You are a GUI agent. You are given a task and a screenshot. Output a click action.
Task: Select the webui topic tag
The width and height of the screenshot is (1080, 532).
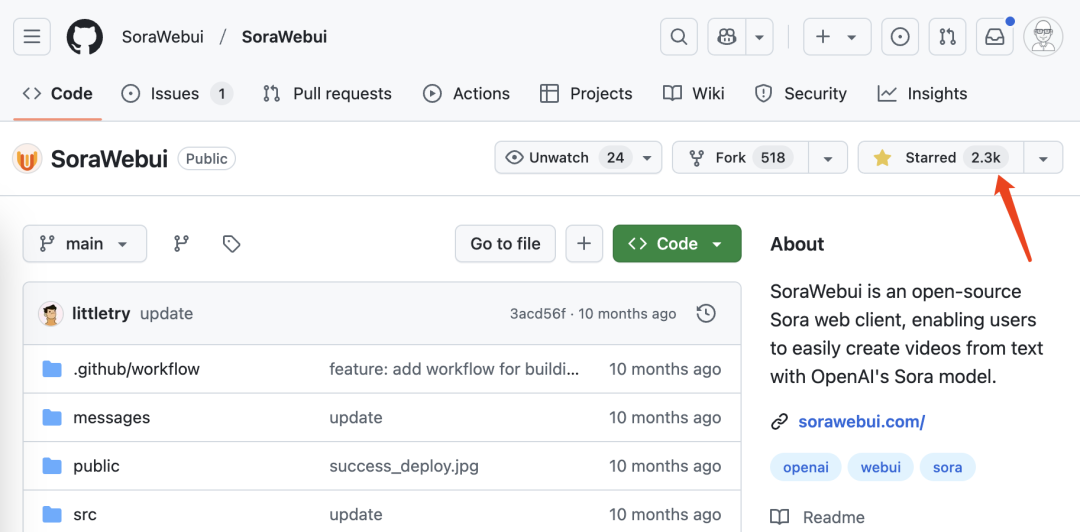point(880,468)
